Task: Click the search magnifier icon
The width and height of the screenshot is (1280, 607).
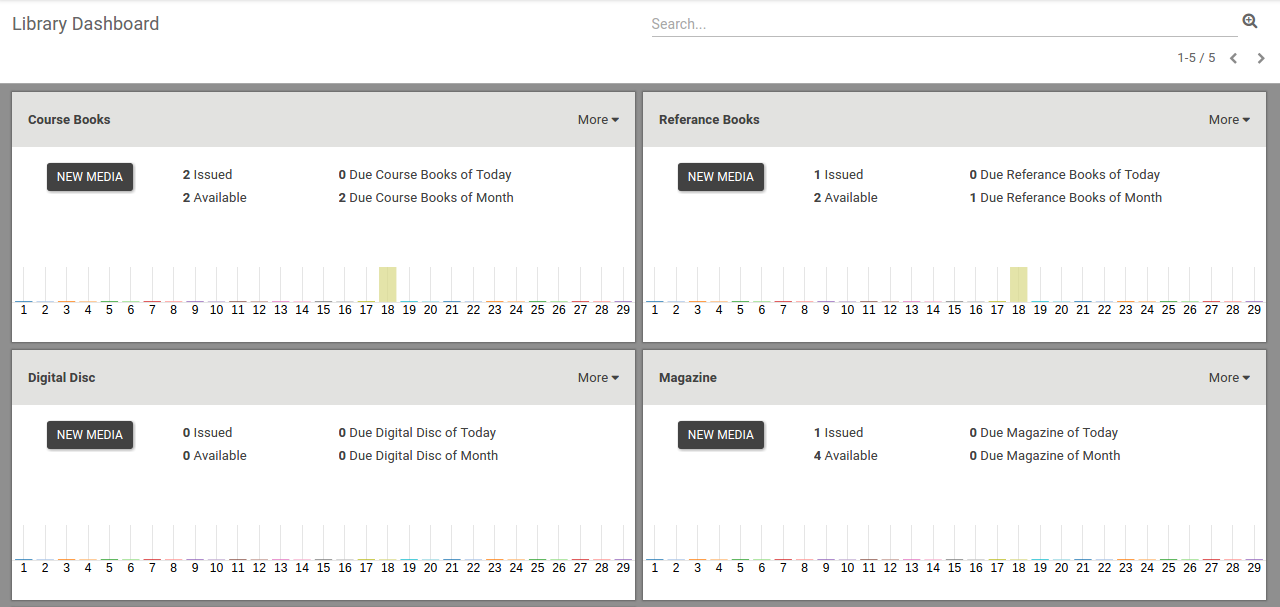Action: 1250,21
